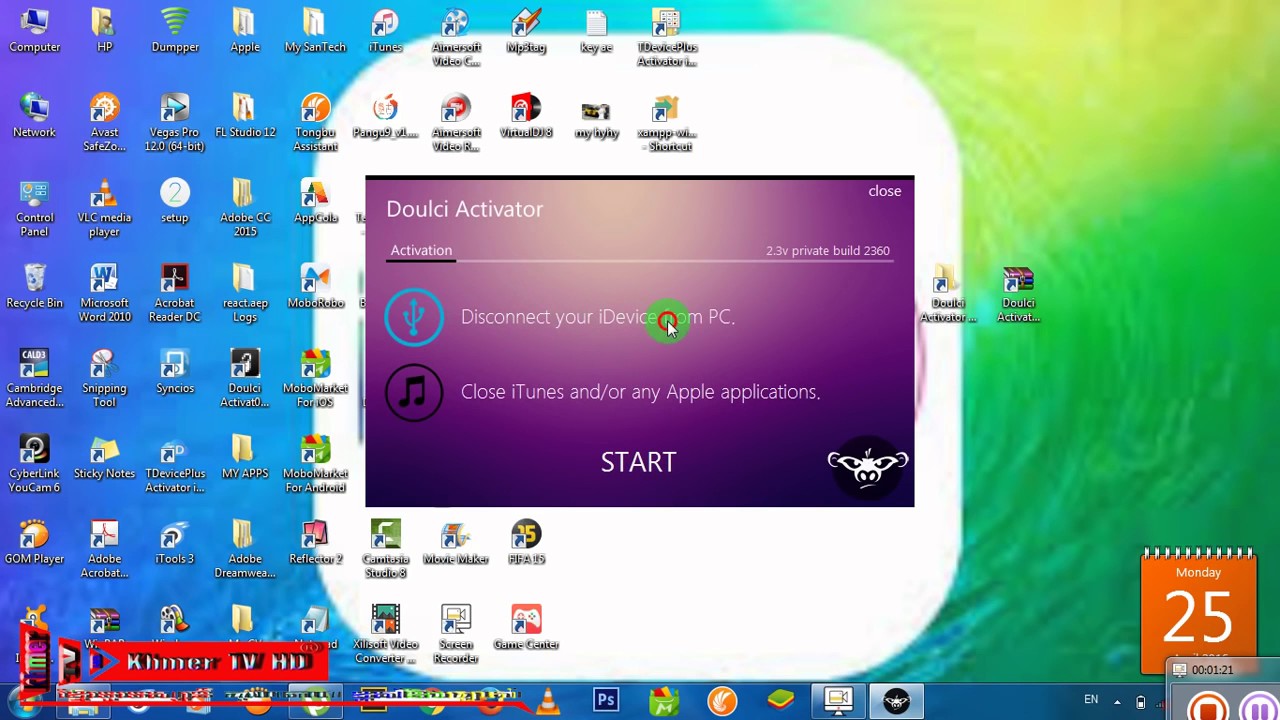Click EN language indicator in tray
The image size is (1280, 720).
click(x=1091, y=700)
